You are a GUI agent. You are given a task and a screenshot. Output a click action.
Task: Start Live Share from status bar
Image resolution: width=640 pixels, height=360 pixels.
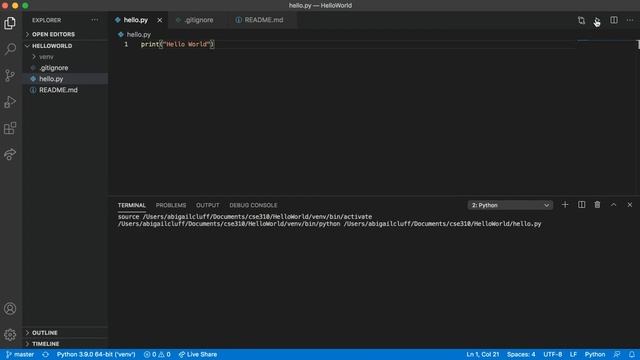(198, 354)
